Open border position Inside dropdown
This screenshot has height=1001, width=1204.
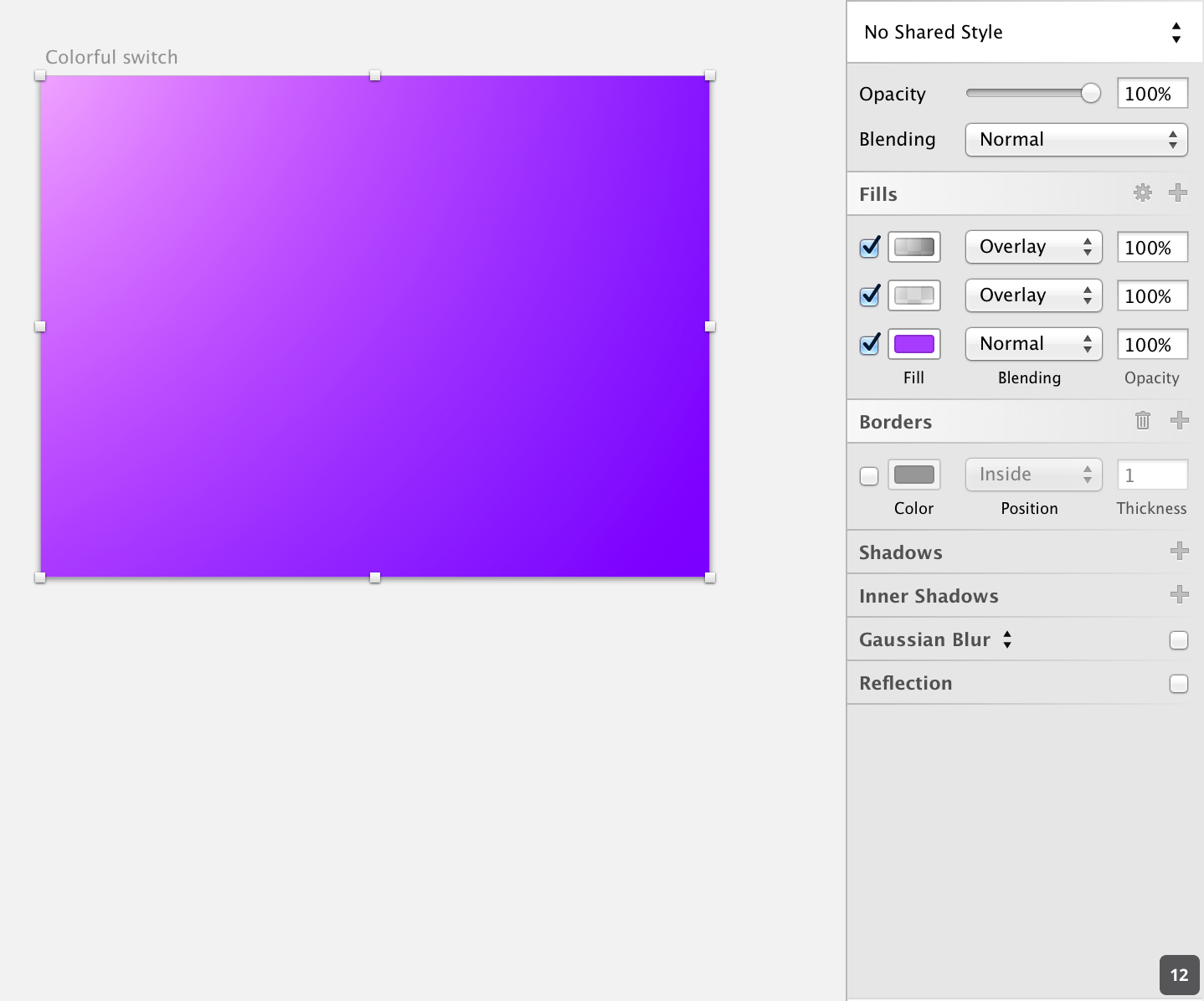tap(1034, 475)
